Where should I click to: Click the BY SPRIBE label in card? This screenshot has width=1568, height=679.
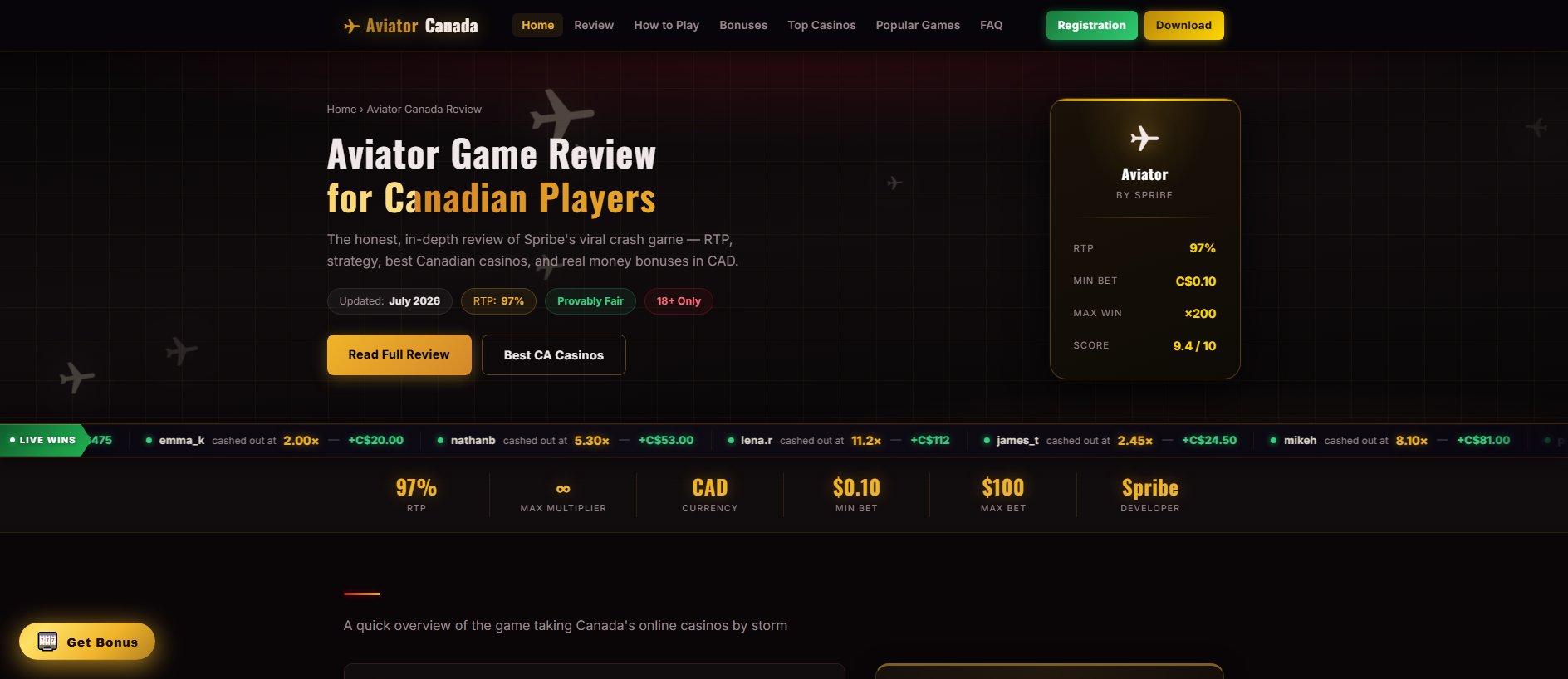(x=1144, y=195)
